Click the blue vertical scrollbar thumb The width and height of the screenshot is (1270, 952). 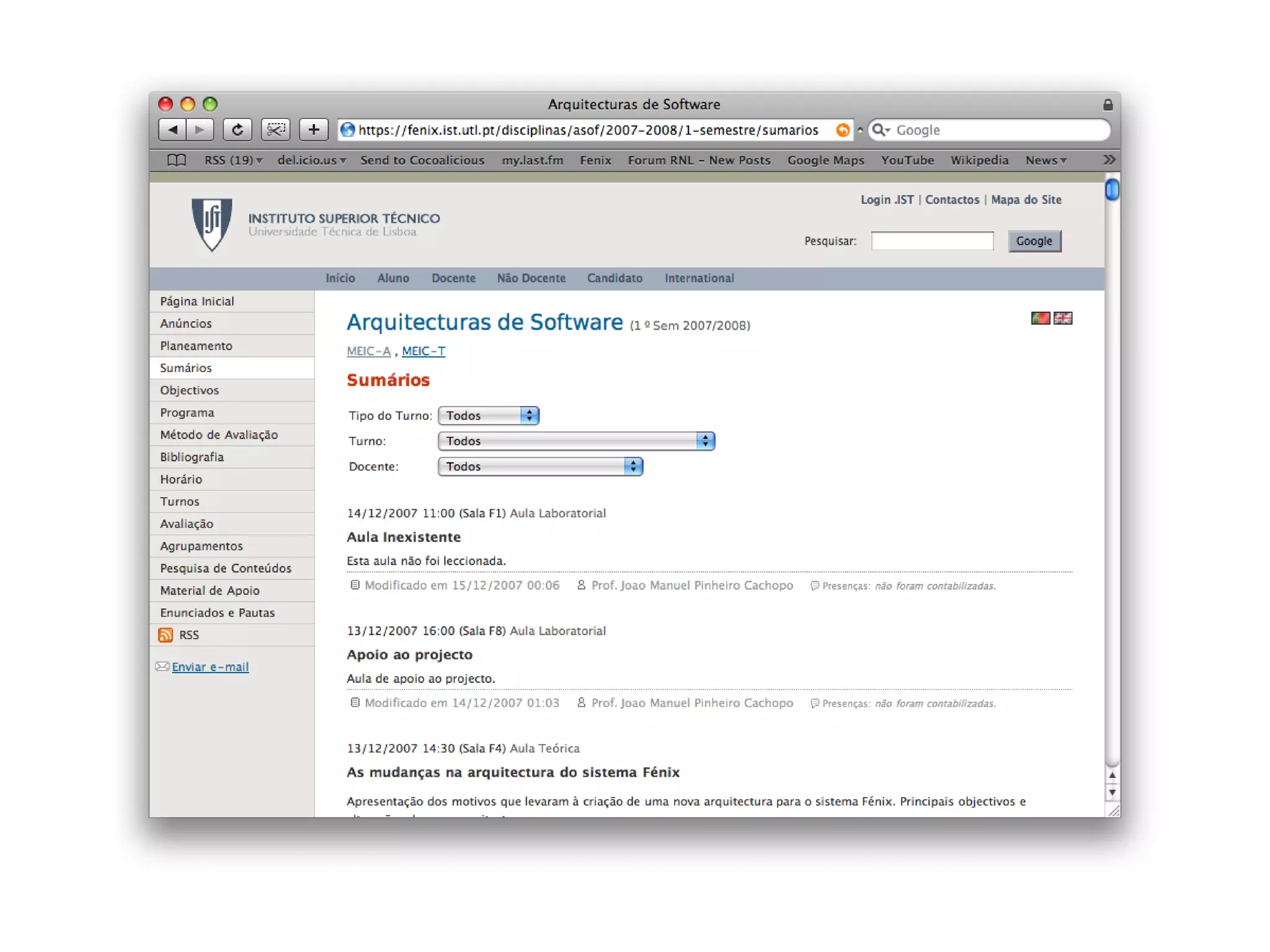1112,190
